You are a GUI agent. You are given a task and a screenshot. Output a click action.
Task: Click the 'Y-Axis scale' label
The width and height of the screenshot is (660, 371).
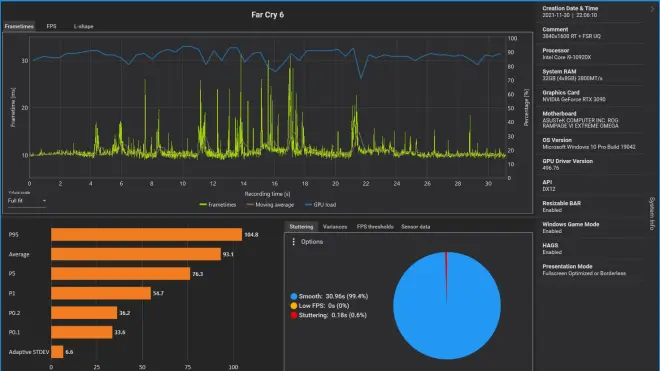[19, 192]
